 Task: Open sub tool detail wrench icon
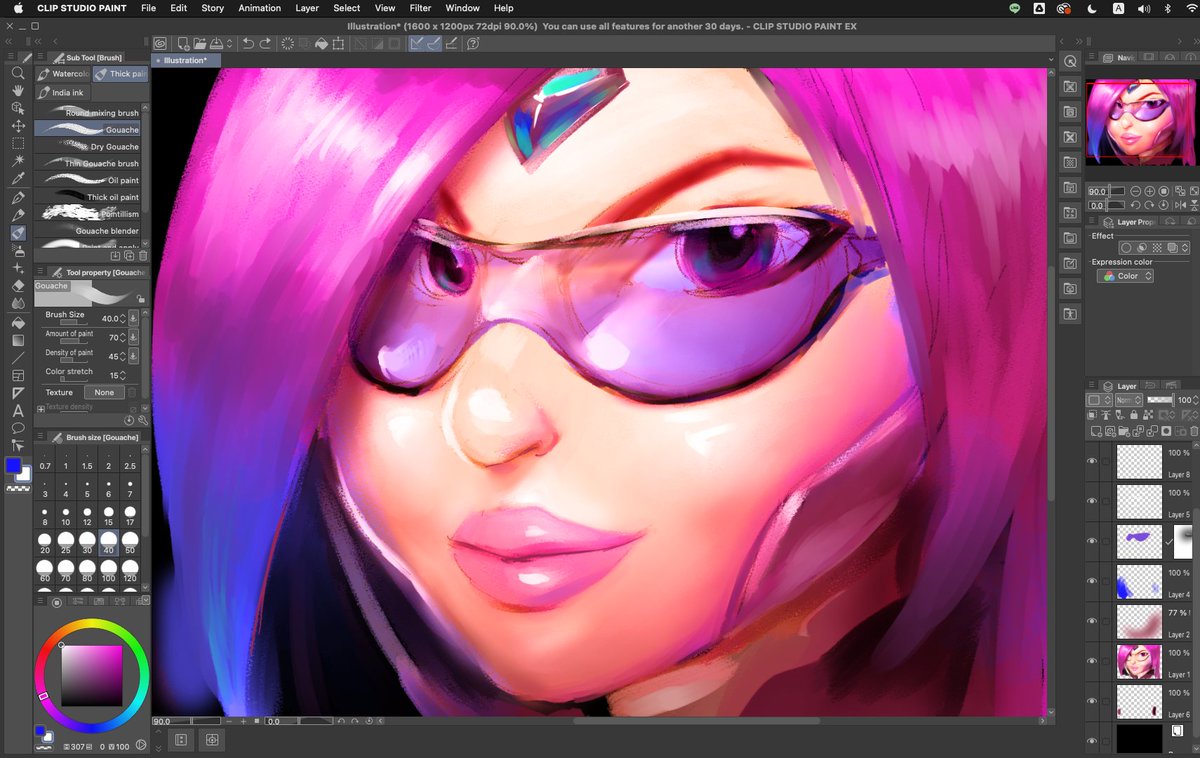(143, 421)
